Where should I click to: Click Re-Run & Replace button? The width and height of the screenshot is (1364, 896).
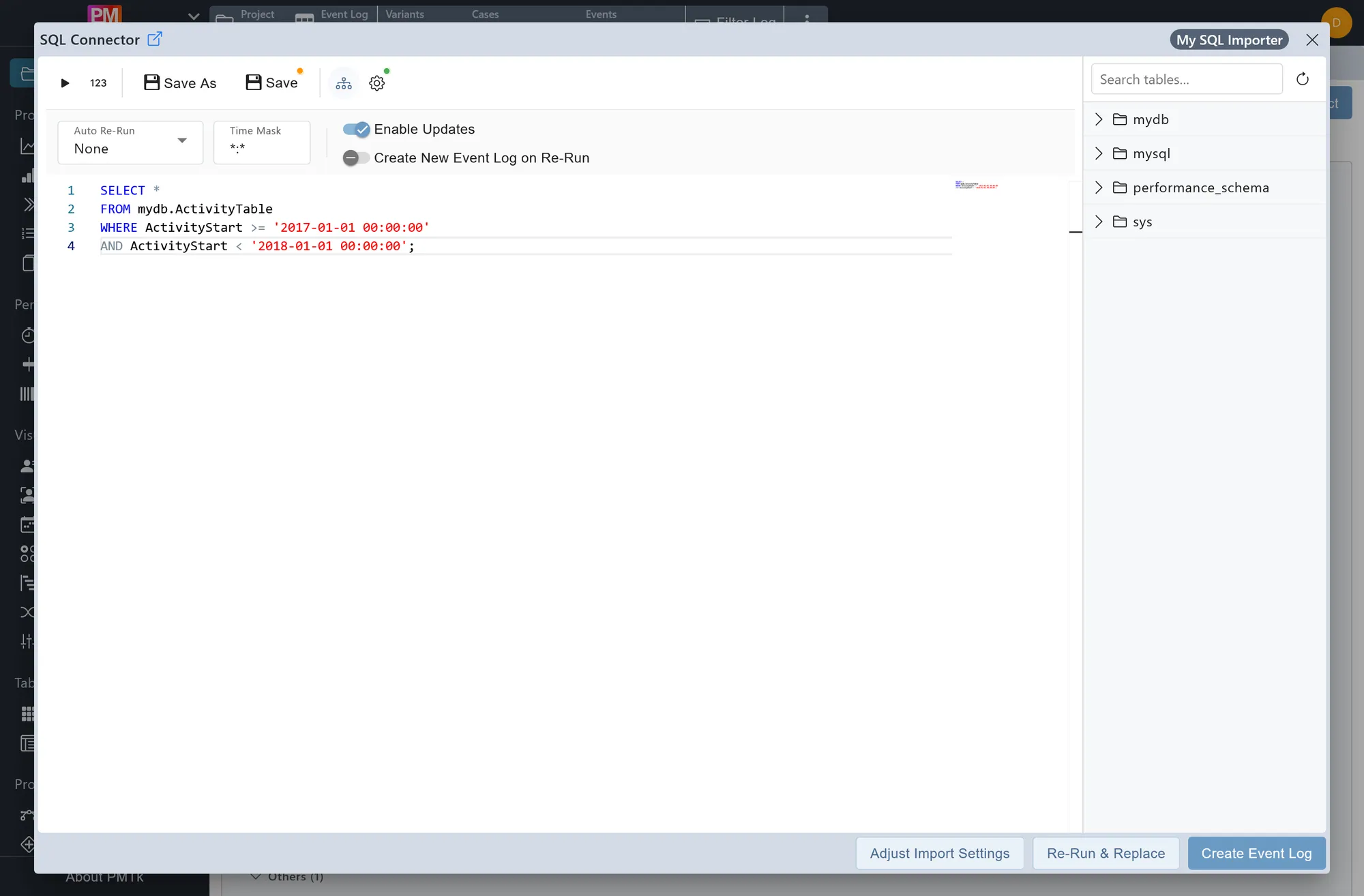1106,853
